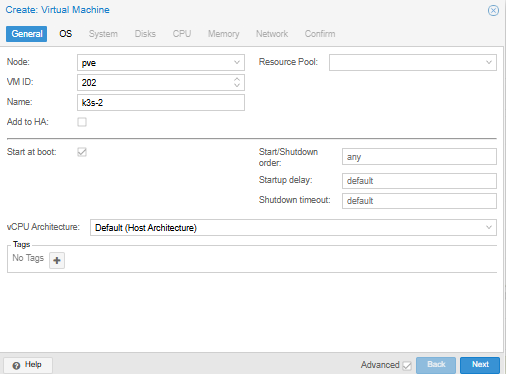Close the Create Virtual Machine dialog
This screenshot has width=506, height=374.
pyautogui.click(x=493, y=10)
